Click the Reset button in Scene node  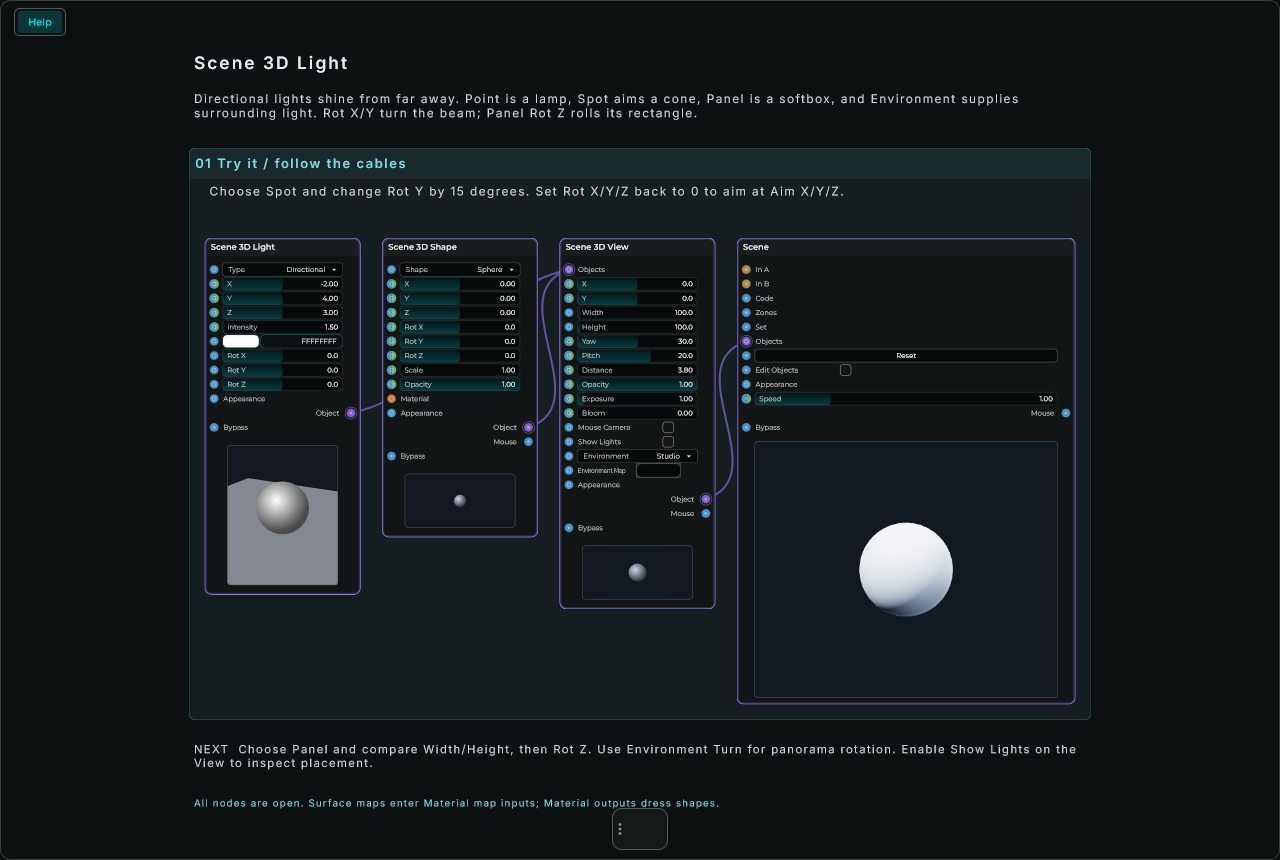pos(906,356)
